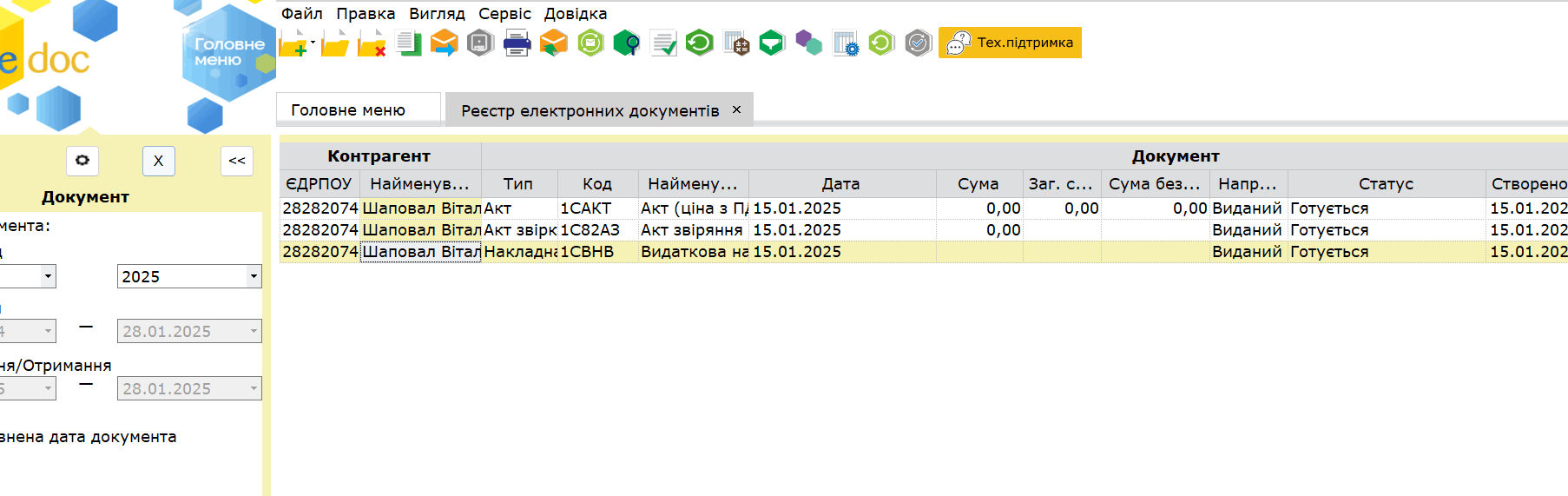The width and height of the screenshot is (1568, 496).
Task: Click the Тех.підтримка support button
Action: [1010, 43]
